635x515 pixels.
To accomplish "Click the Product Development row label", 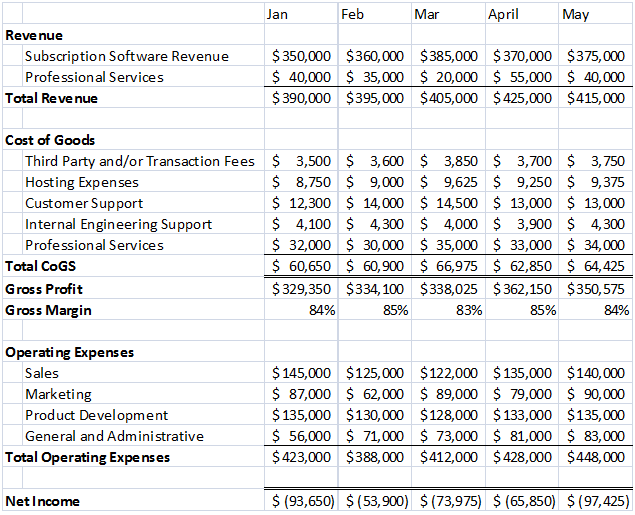I will coord(96,415).
